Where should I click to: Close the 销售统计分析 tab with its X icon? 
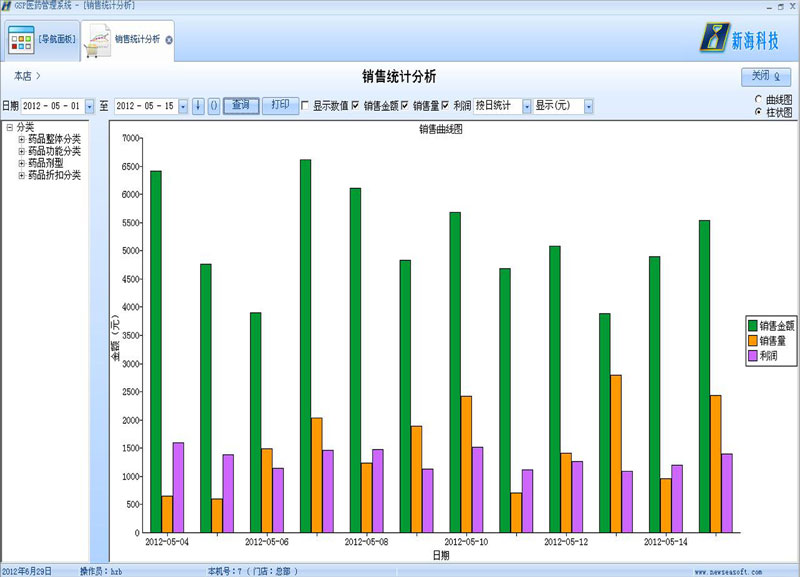tap(169, 41)
